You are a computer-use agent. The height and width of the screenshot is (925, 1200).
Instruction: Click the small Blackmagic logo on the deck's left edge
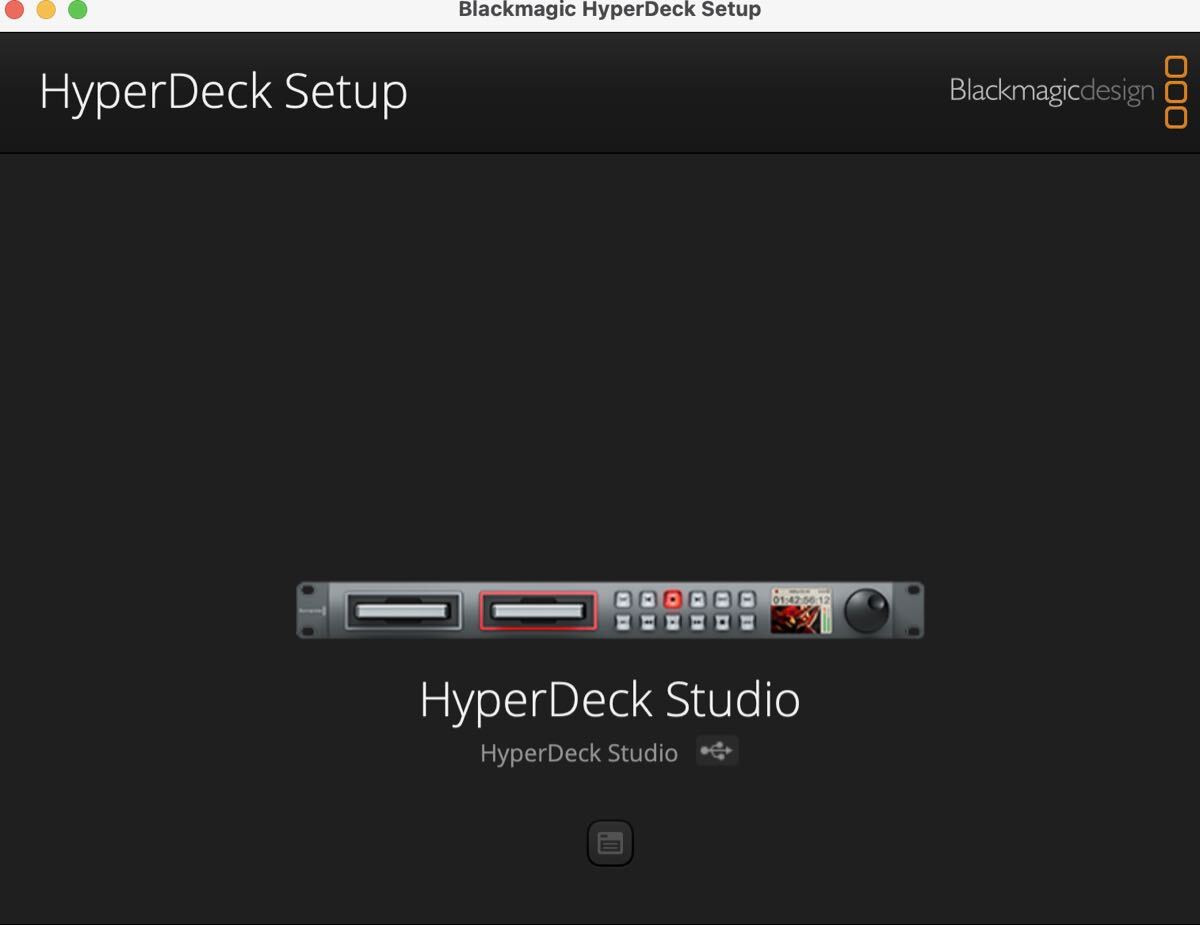[x=312, y=609]
